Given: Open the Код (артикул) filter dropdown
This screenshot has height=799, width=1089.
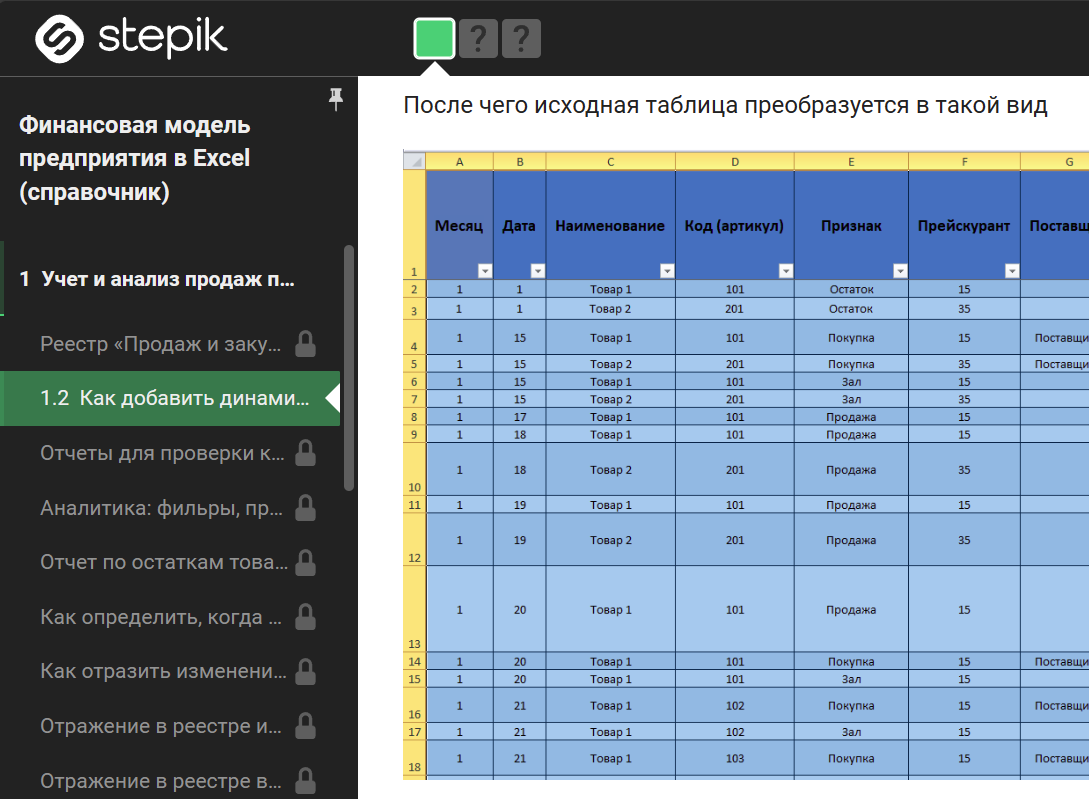Looking at the screenshot, I should [x=785, y=271].
